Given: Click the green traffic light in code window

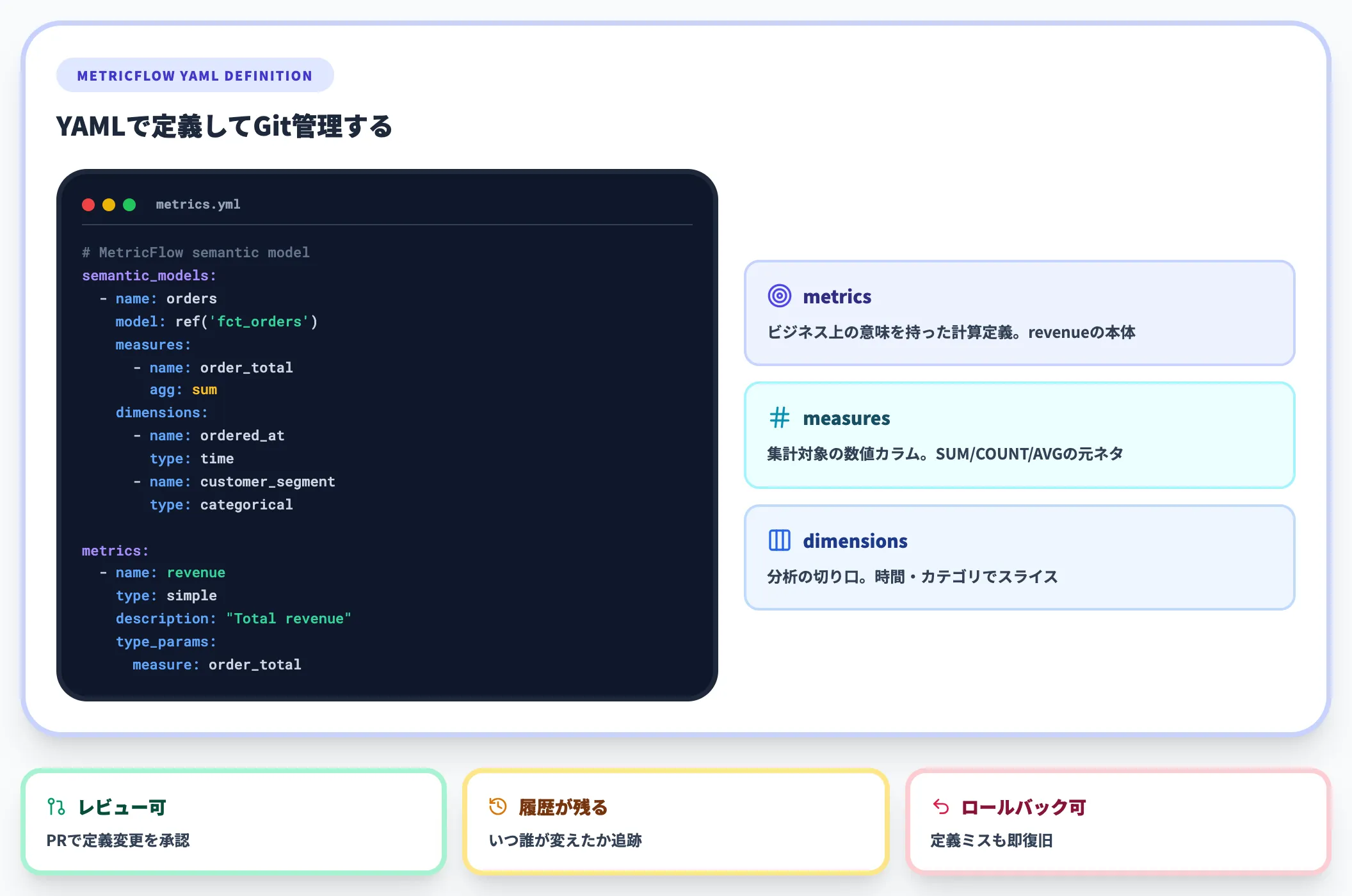Looking at the screenshot, I should point(129,205).
